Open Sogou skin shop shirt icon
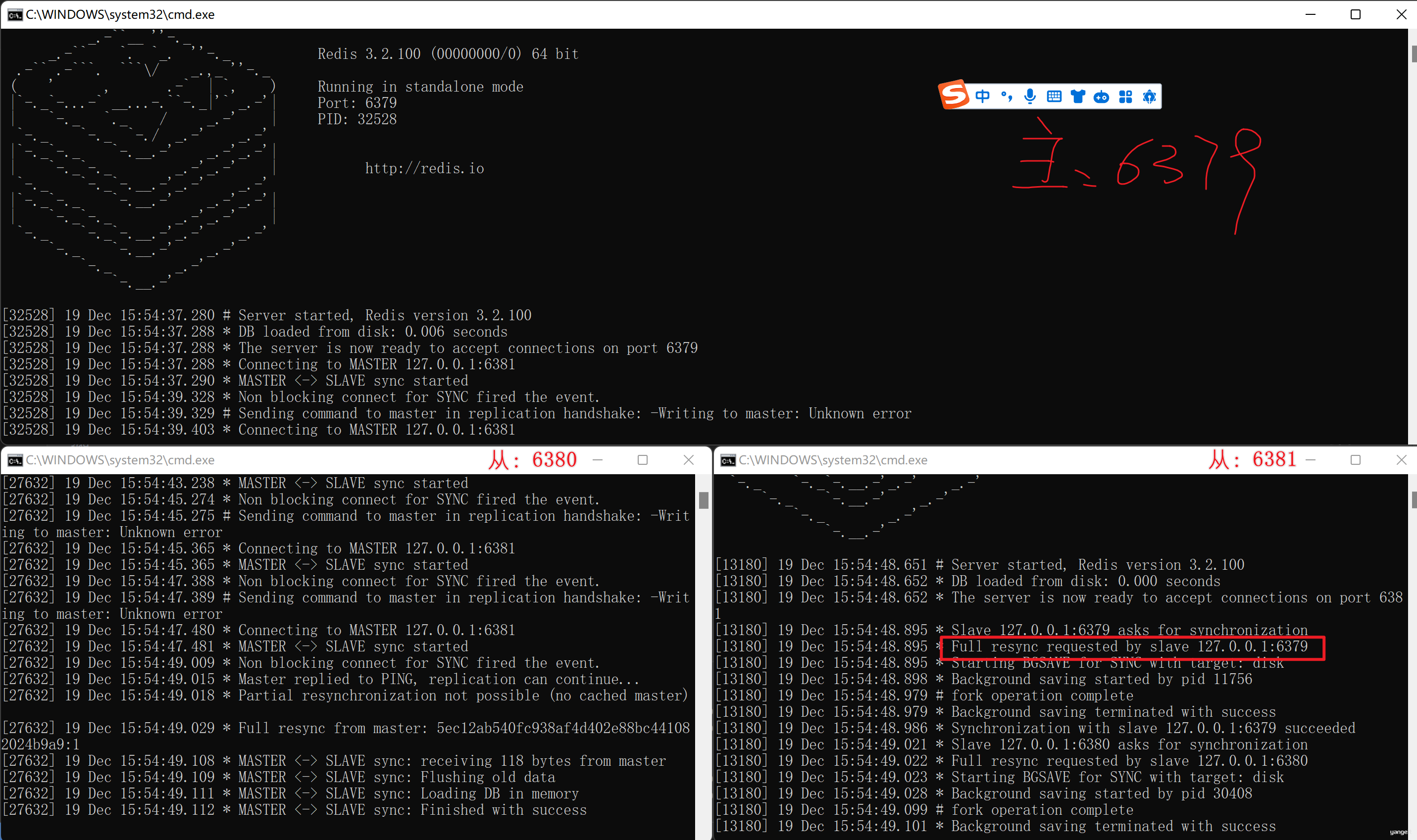Screen dimensions: 1417x840 click(x=1078, y=96)
